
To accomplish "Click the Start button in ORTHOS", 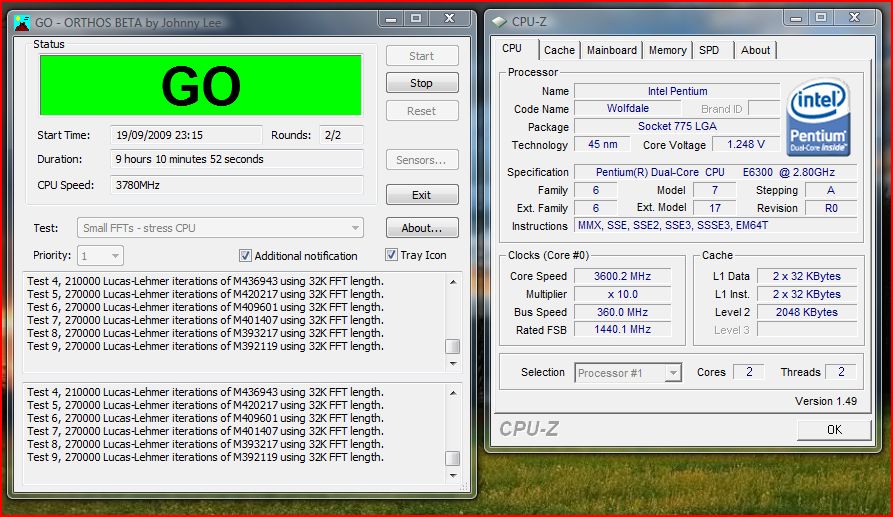I will point(421,56).
